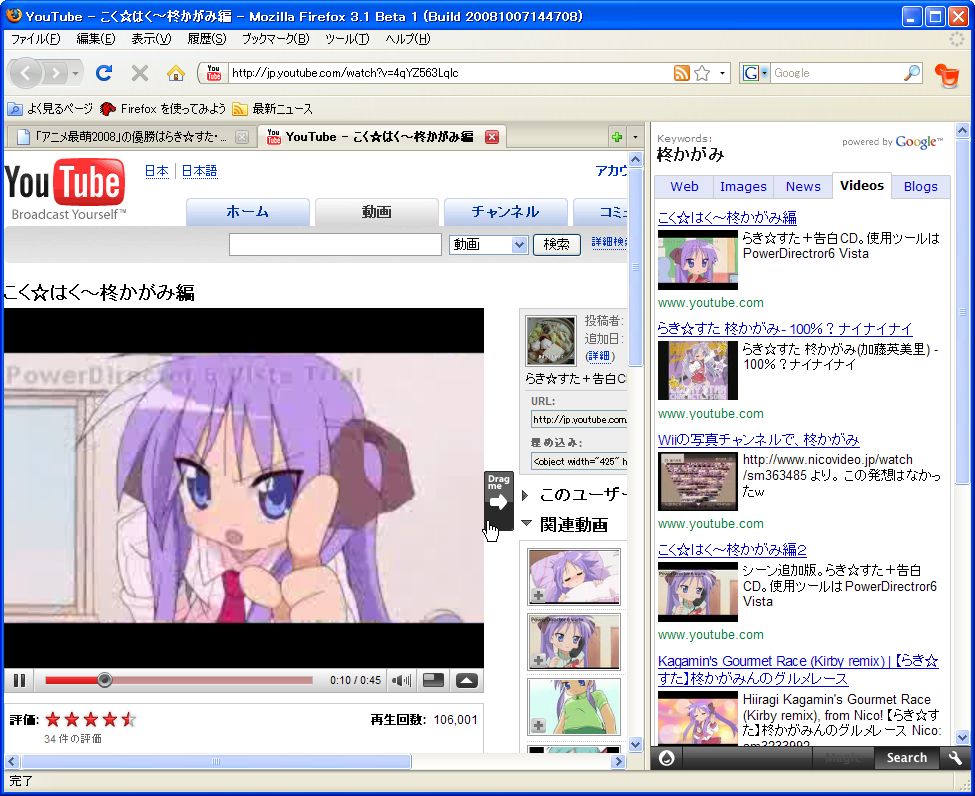Click the YouTube site icon in address bar
Image resolution: width=975 pixels, height=796 pixels.
(213, 73)
